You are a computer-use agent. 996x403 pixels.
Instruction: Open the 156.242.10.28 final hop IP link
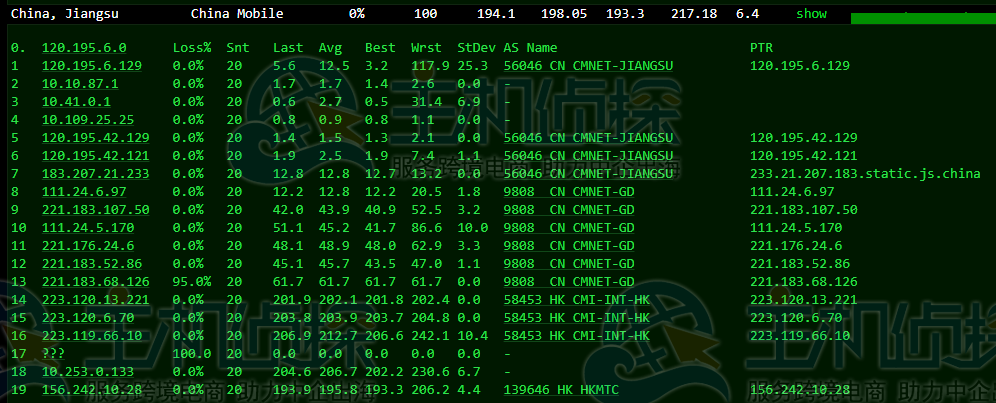[91, 390]
